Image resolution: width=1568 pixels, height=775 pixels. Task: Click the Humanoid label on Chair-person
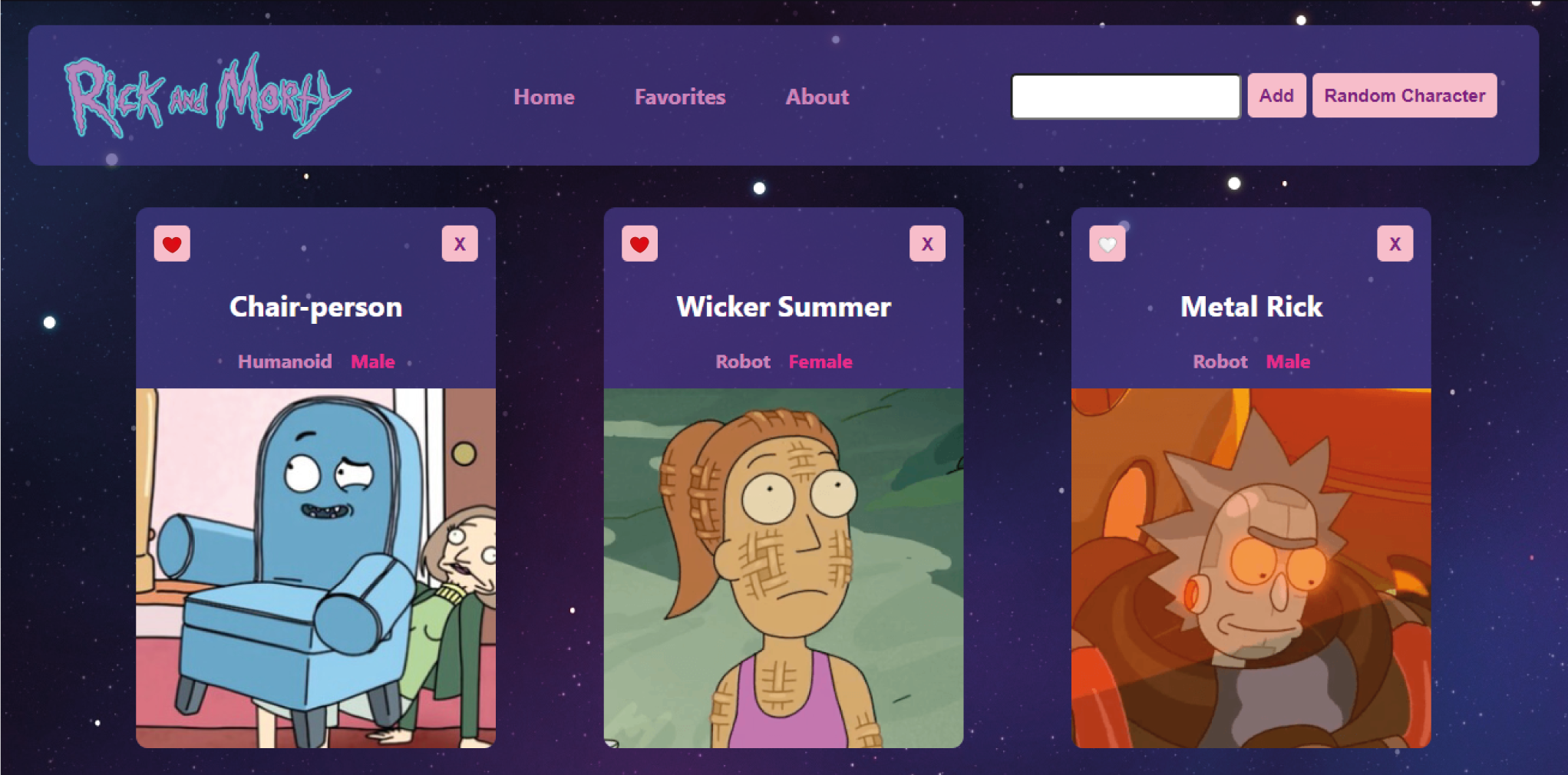tap(285, 361)
